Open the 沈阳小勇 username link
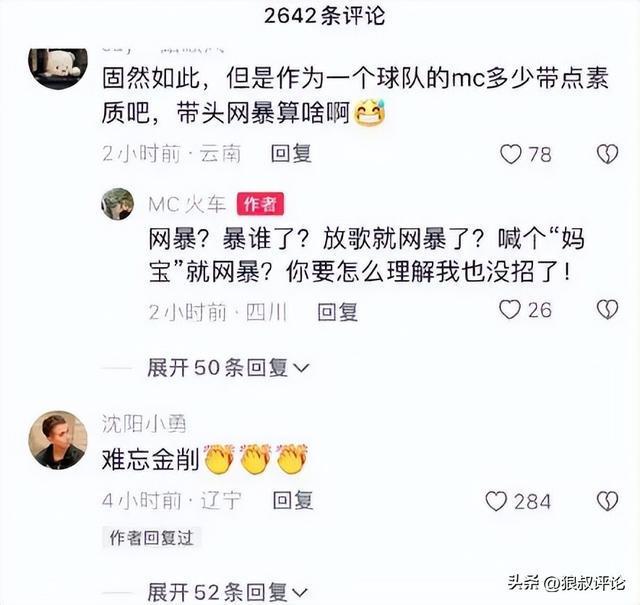This screenshot has width=640, height=605. point(144,423)
